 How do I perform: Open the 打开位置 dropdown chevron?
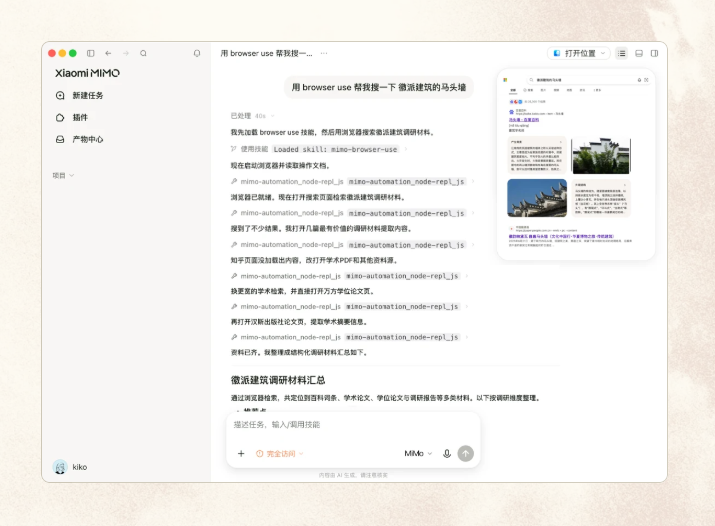pos(603,53)
